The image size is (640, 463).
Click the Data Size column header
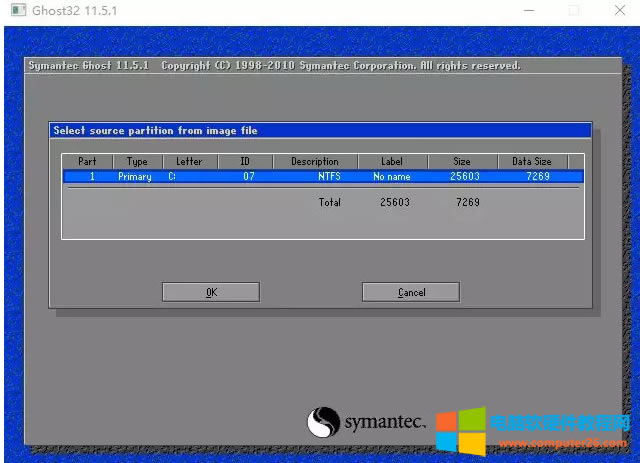click(532, 161)
